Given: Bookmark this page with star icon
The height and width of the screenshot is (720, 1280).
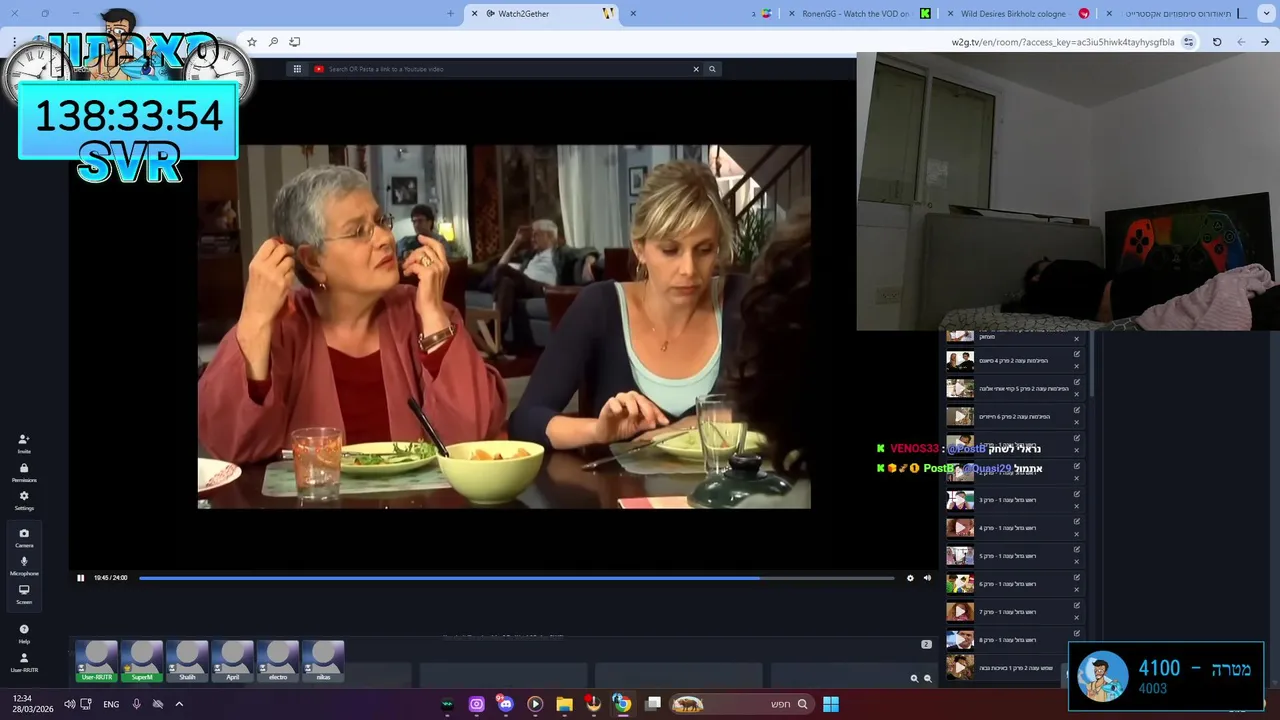Looking at the screenshot, I should click(x=252, y=42).
